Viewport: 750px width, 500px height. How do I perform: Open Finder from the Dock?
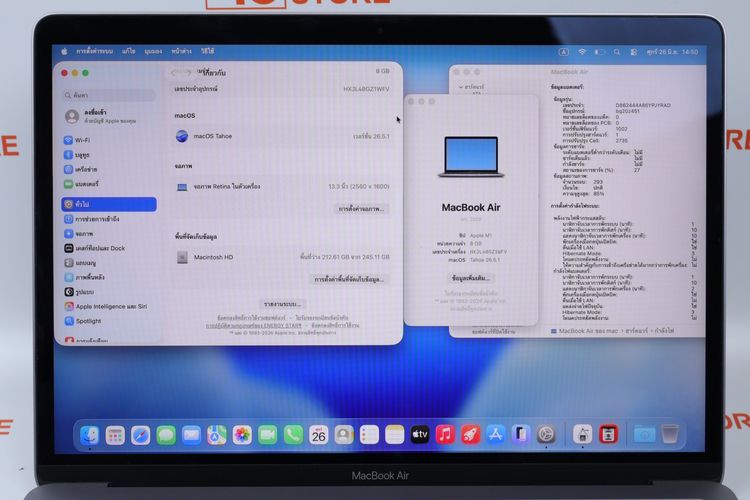click(89, 435)
